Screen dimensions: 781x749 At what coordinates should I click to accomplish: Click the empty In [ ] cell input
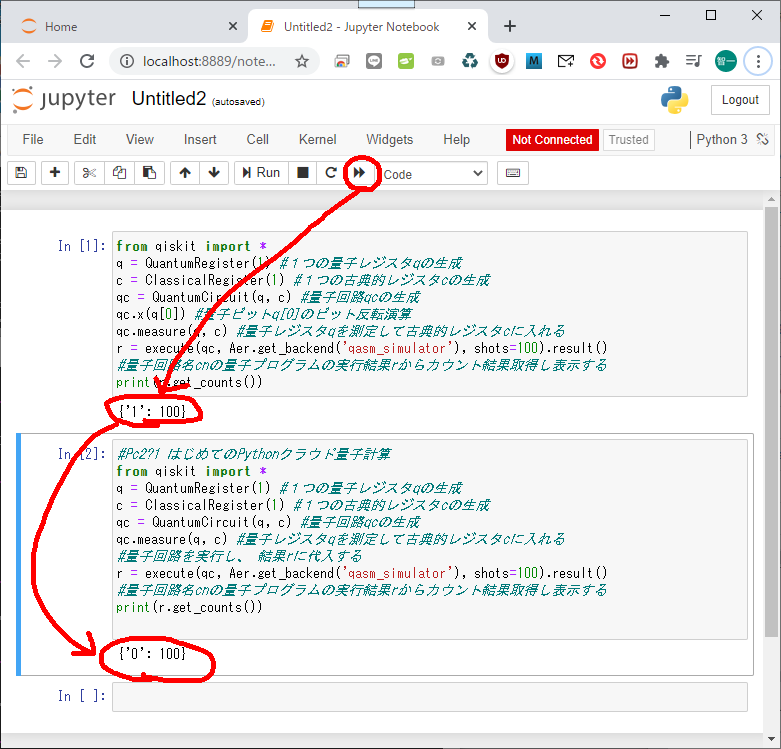429,696
